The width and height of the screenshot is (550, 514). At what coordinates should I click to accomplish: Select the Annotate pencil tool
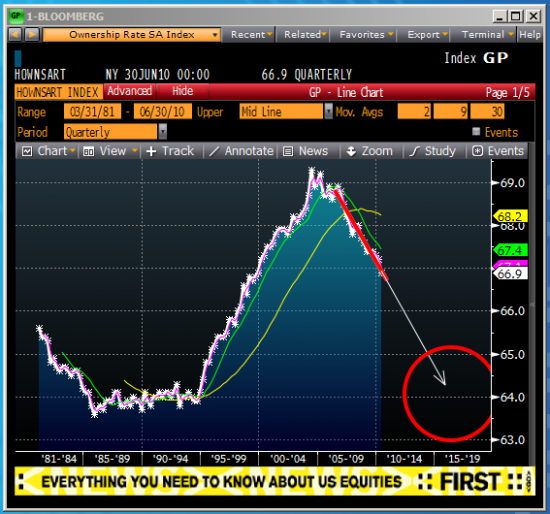click(x=214, y=151)
